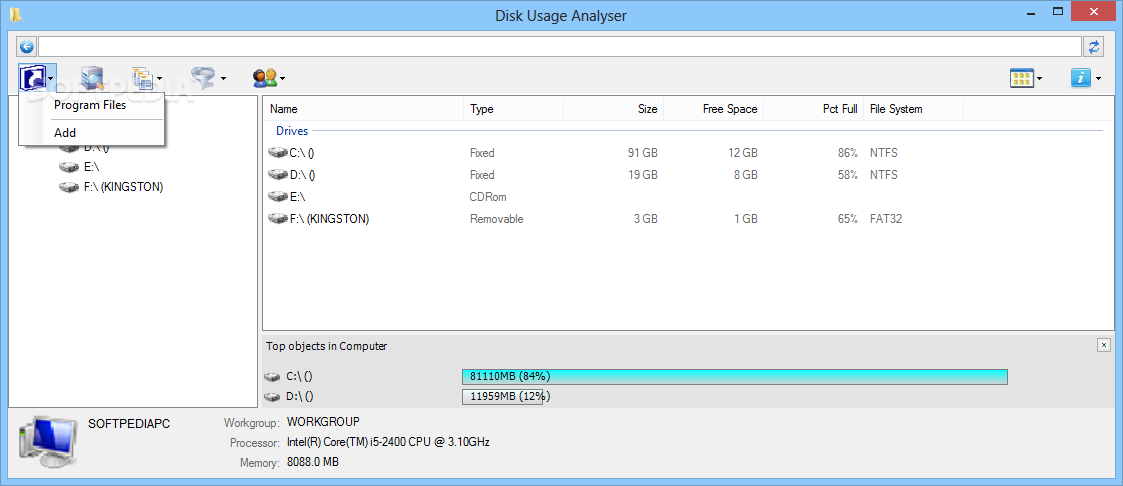Select F:\ (KINGSTON) name in the drives list
This screenshot has height=486, width=1123.
329,218
